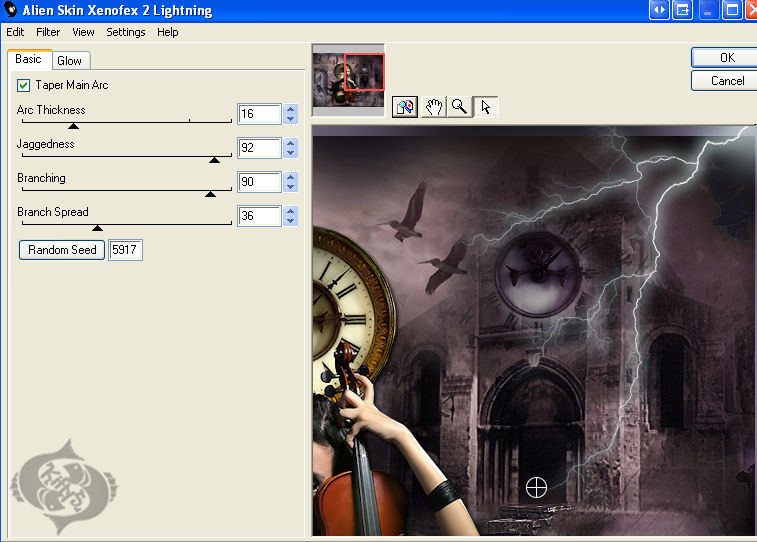
Task: Click the title bar left-right arrows button
Action: (x=659, y=10)
